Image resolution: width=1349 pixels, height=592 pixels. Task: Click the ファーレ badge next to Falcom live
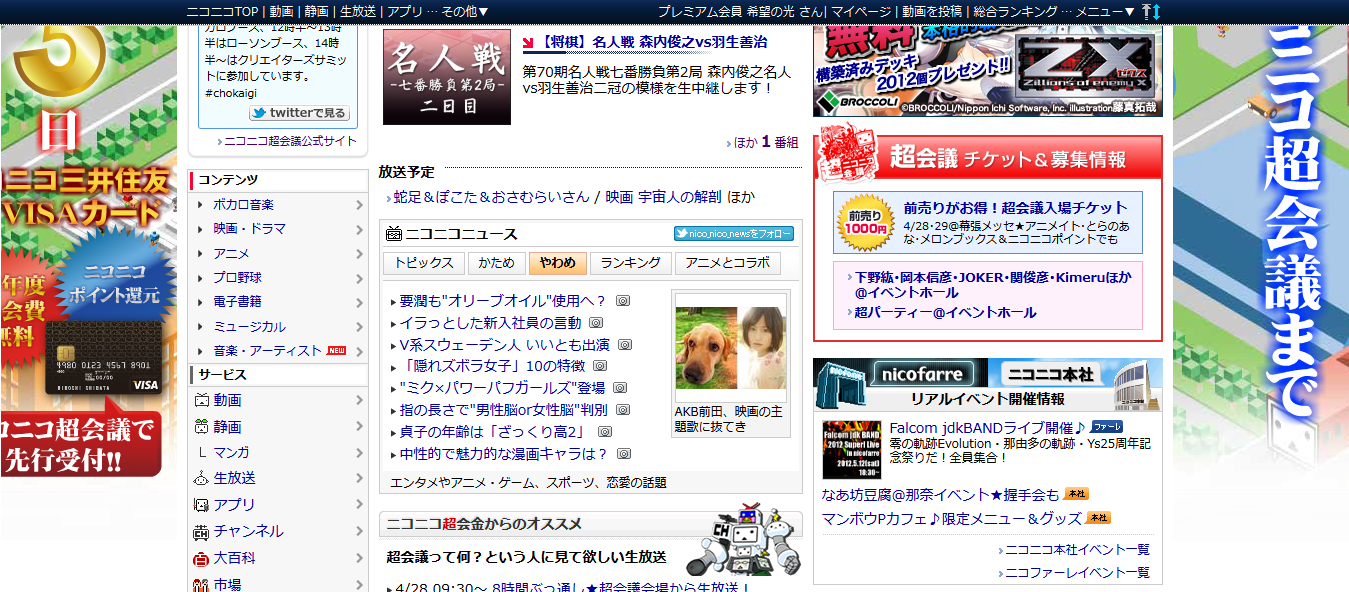pos(1106,426)
